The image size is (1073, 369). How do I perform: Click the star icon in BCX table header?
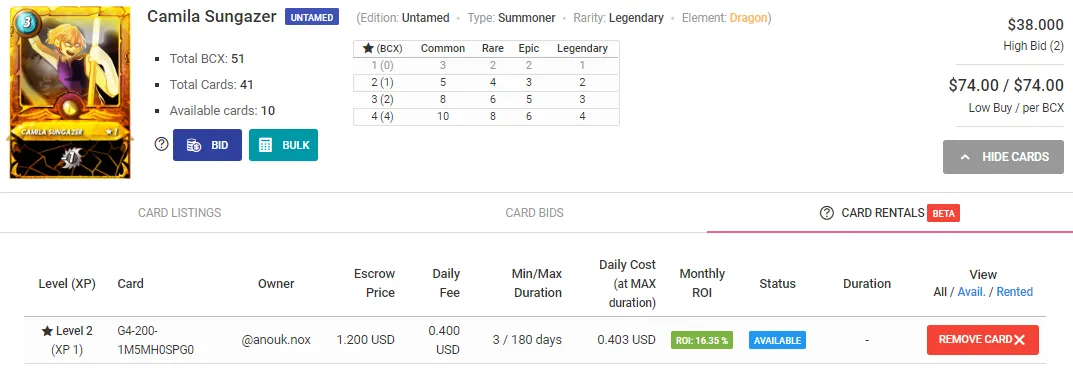click(368, 49)
